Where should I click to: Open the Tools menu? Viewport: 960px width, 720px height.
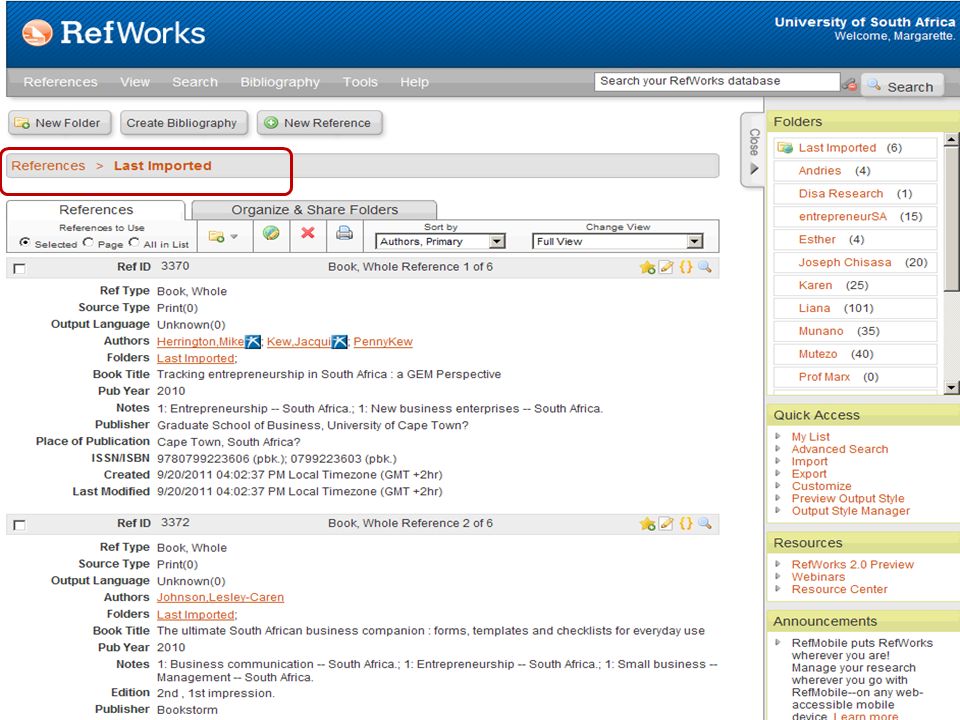[360, 82]
